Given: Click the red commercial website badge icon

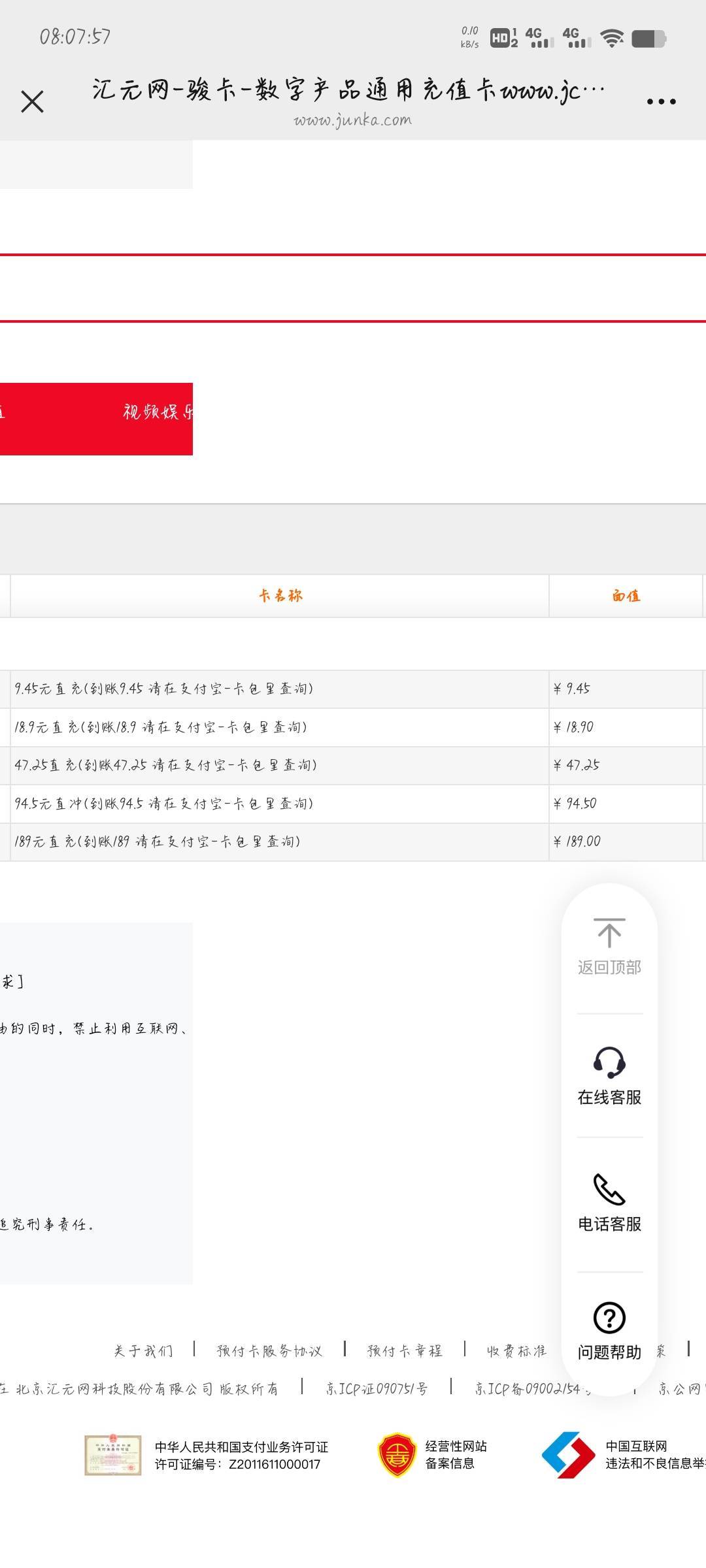Looking at the screenshot, I should [397, 1456].
